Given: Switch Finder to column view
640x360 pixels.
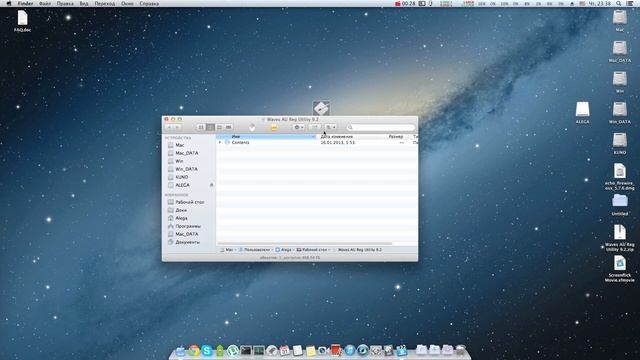Looking at the screenshot, I should click(x=219, y=127).
